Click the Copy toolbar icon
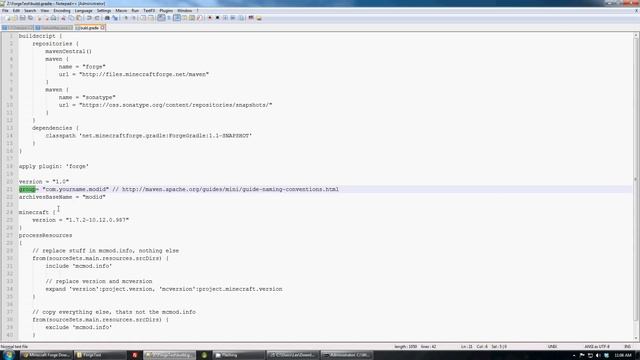Screen dimensions: 640x360 (x=71, y=18)
